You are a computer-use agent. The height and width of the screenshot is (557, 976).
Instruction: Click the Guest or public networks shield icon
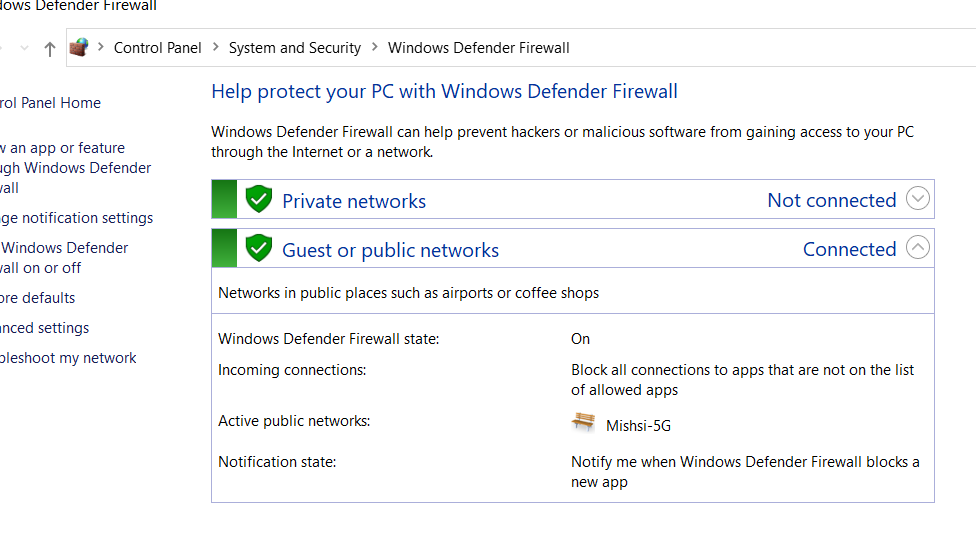coord(258,248)
